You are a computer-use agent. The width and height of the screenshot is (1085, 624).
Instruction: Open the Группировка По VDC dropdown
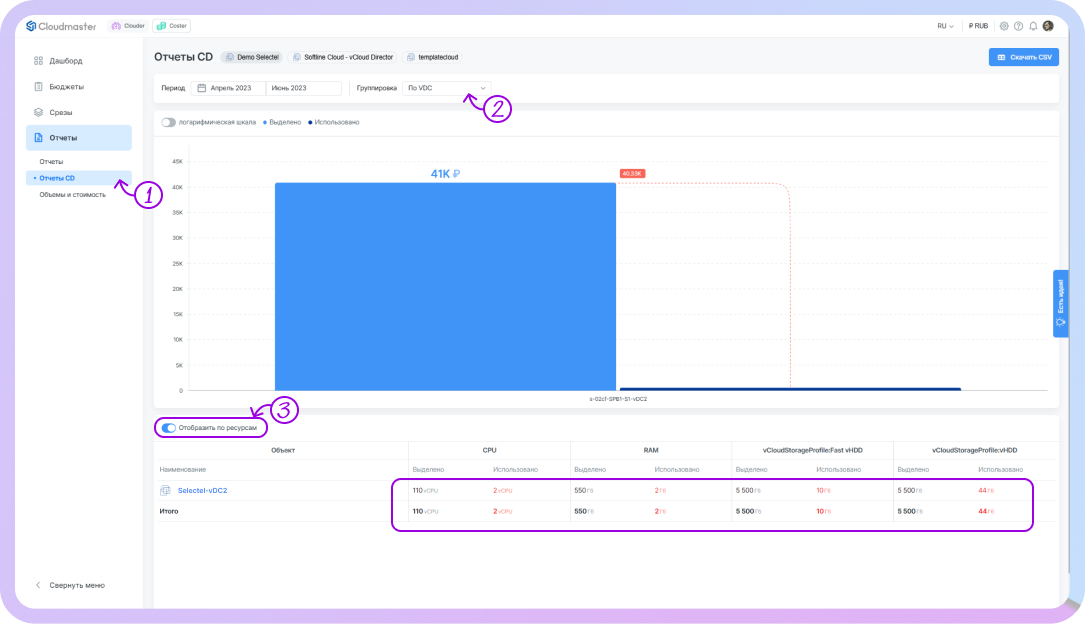tap(446, 88)
